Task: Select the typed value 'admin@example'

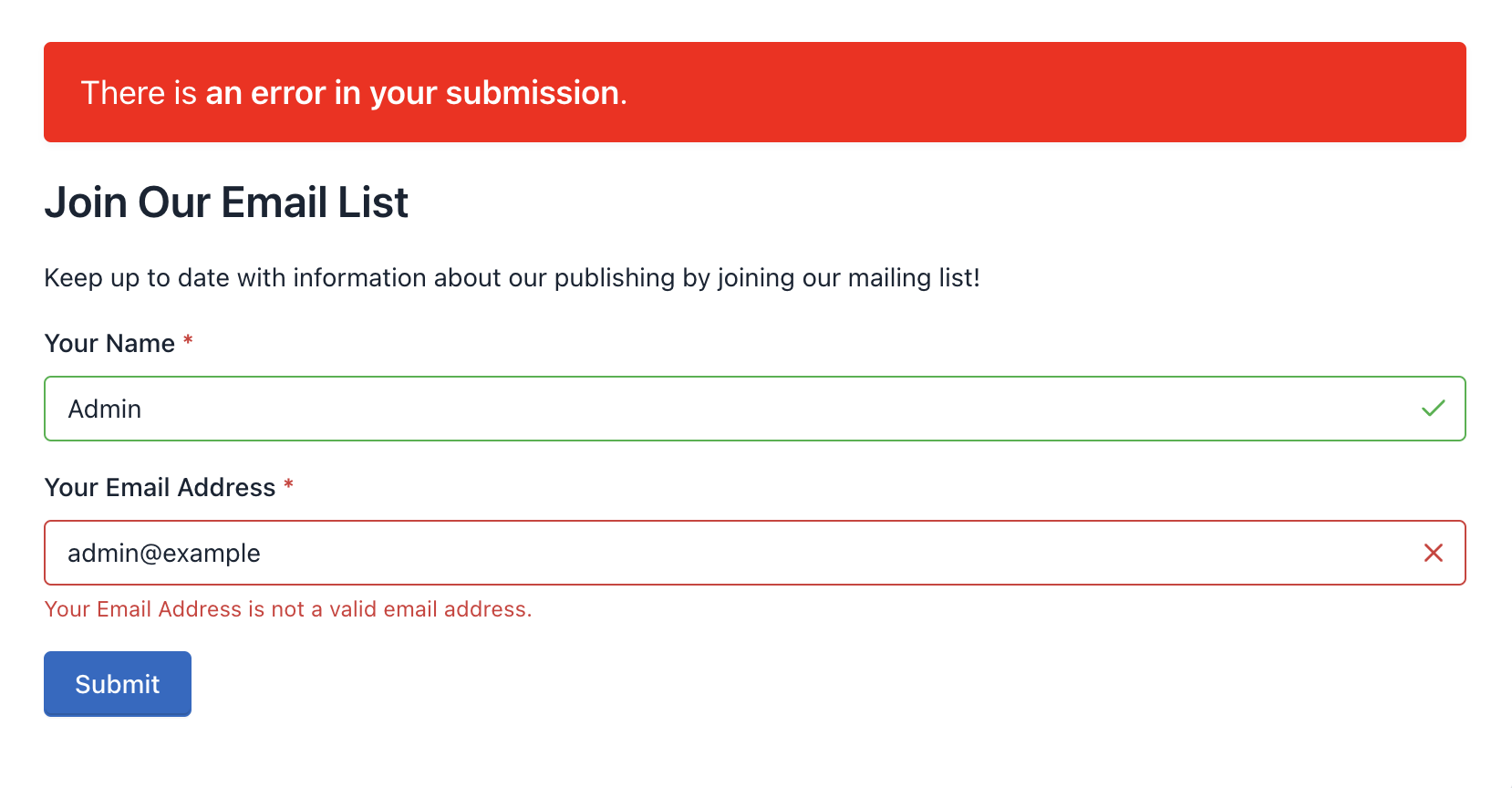Action: (x=164, y=553)
